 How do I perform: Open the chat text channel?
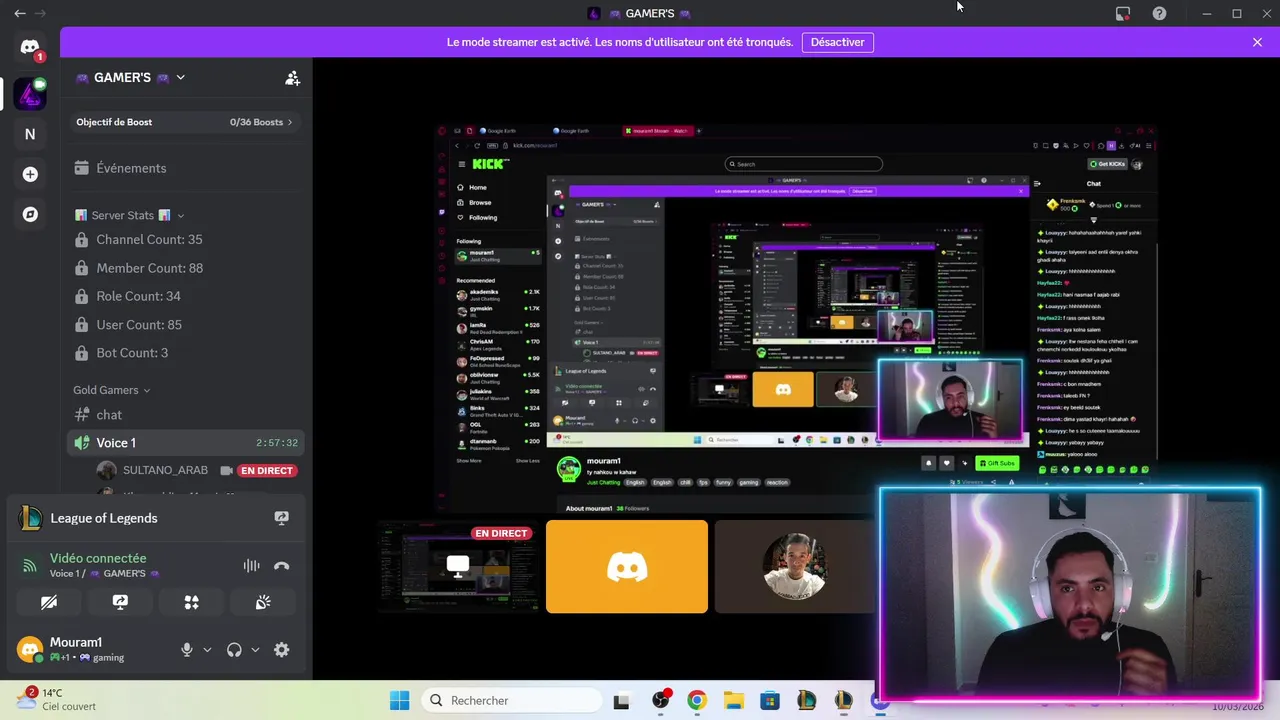pyautogui.click(x=186, y=415)
